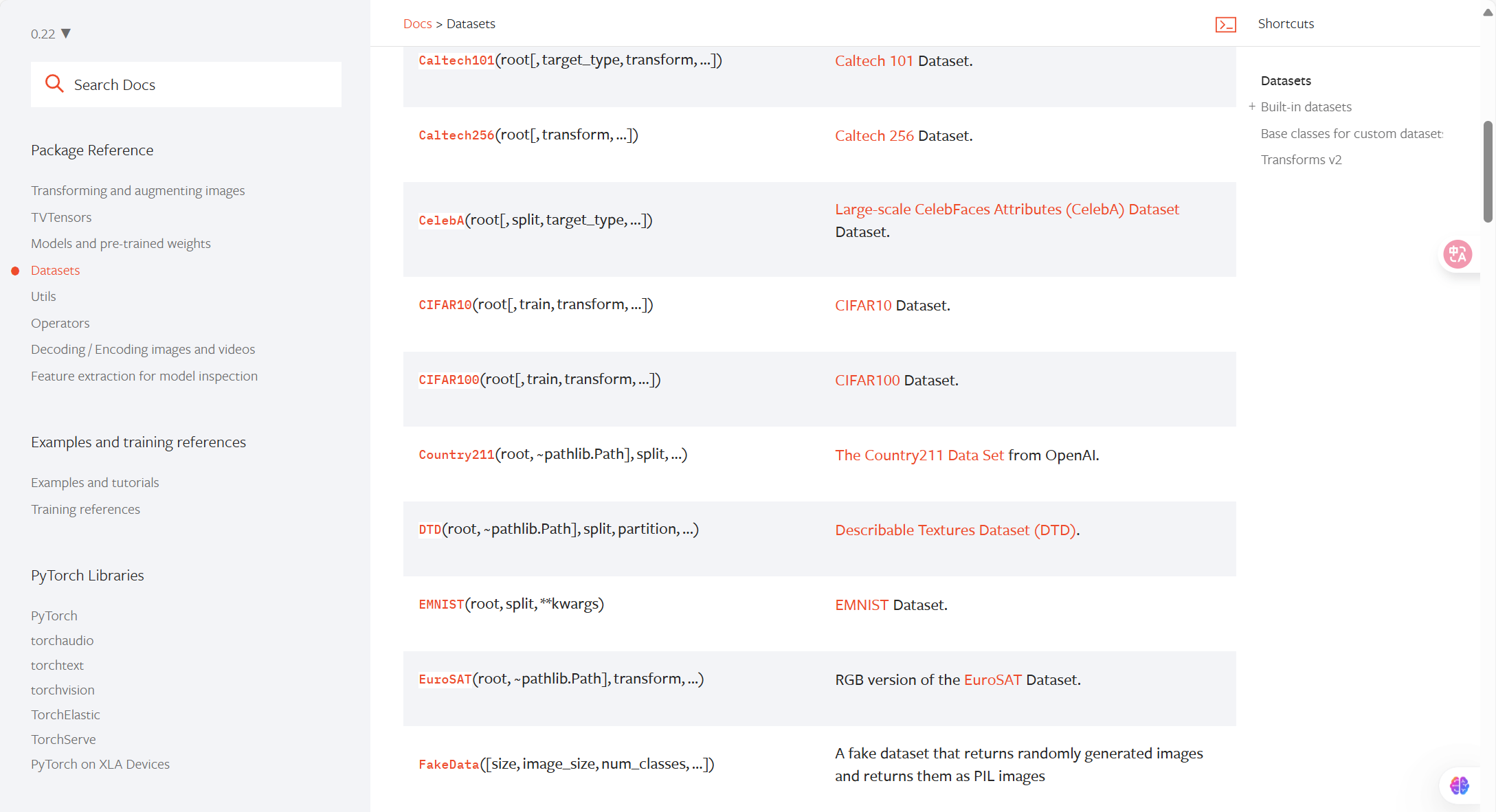The image size is (1496, 812).
Task: Open Large-scale CelebFaces Attributes Dataset link
Action: 1007,209
